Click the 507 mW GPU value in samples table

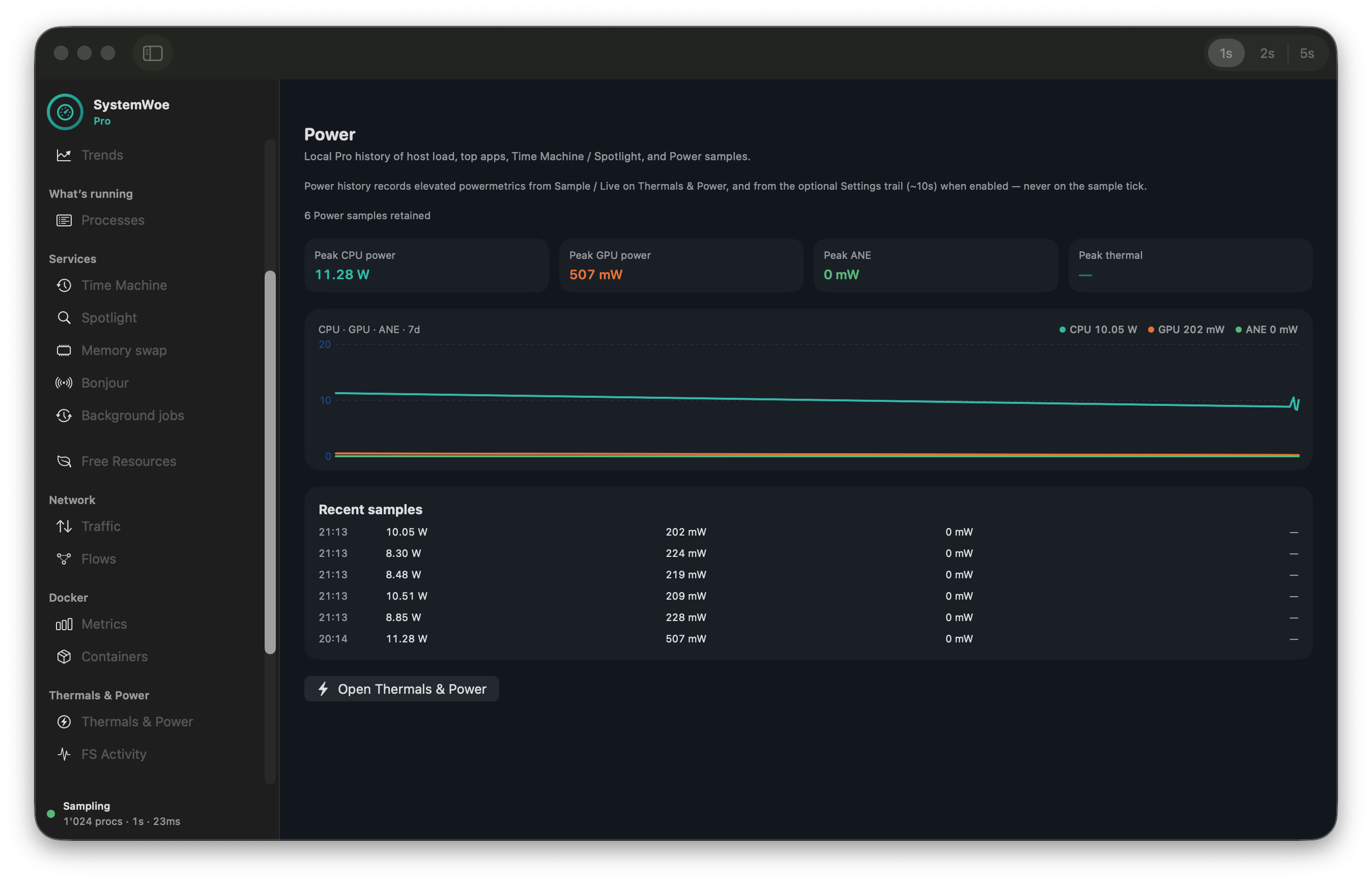[x=686, y=639]
